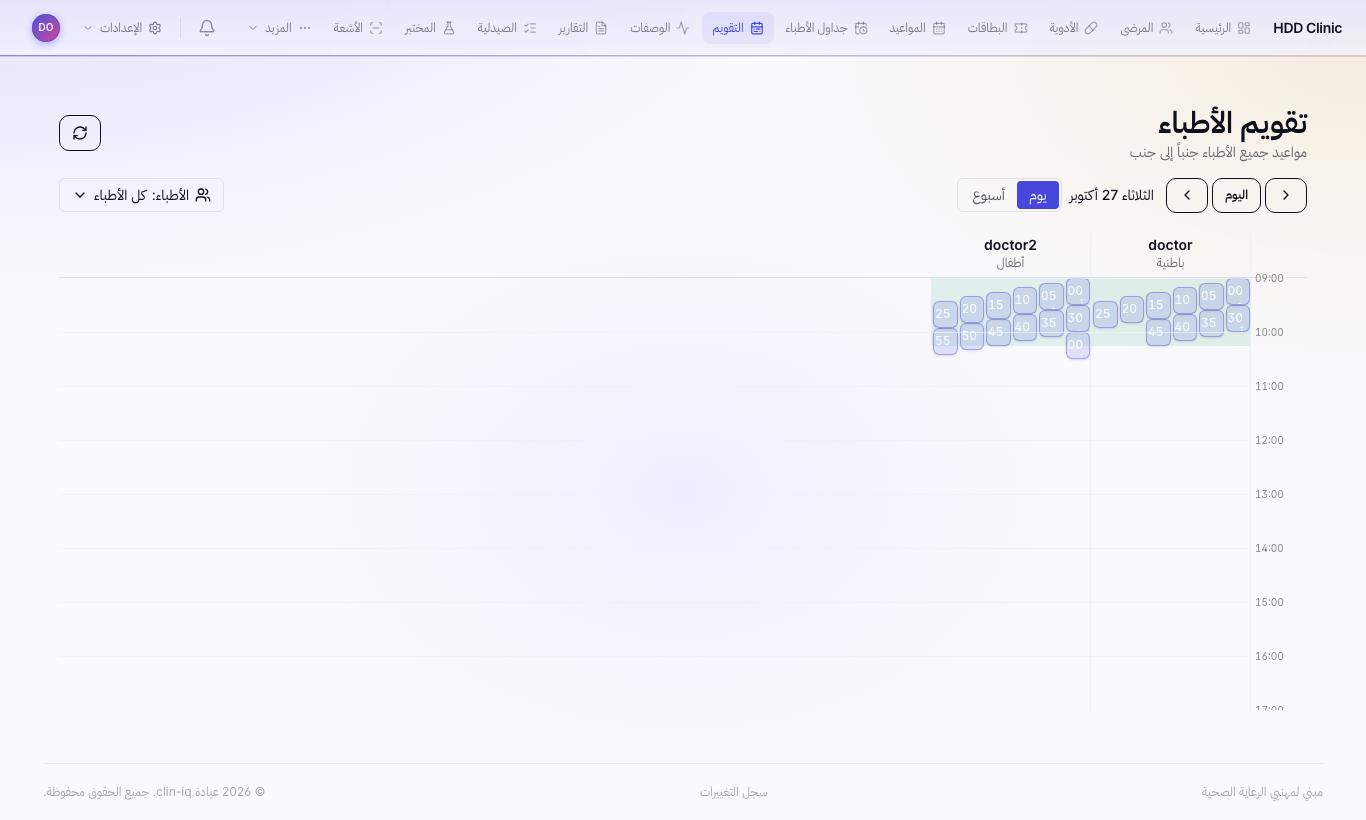Select the 15 slot under doctor
Image resolution: width=1366 pixels, height=820 pixels.
pos(1157,305)
